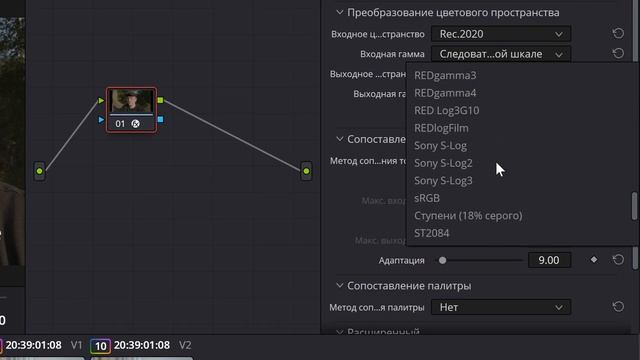Click the Адаптация value field 9.00
Viewport: 640px width, 360px height.
click(549, 260)
